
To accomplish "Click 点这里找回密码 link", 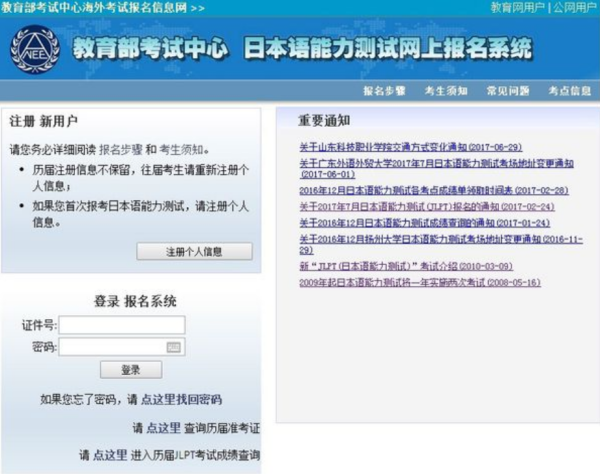I will click(x=181, y=399).
